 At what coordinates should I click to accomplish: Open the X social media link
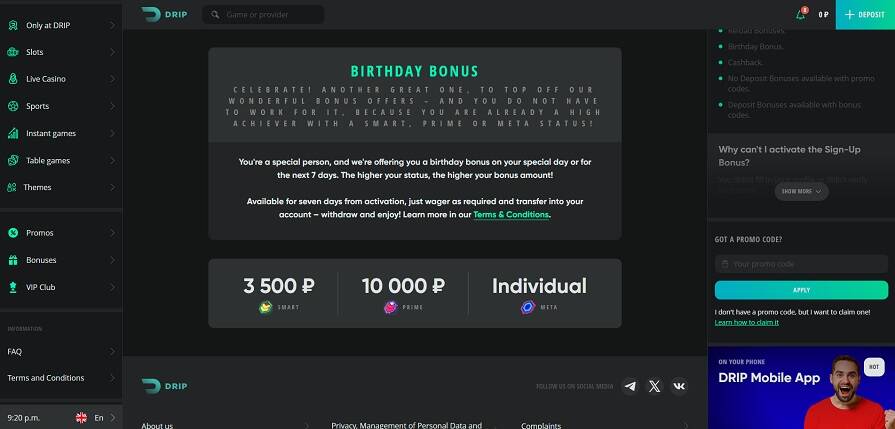click(655, 386)
